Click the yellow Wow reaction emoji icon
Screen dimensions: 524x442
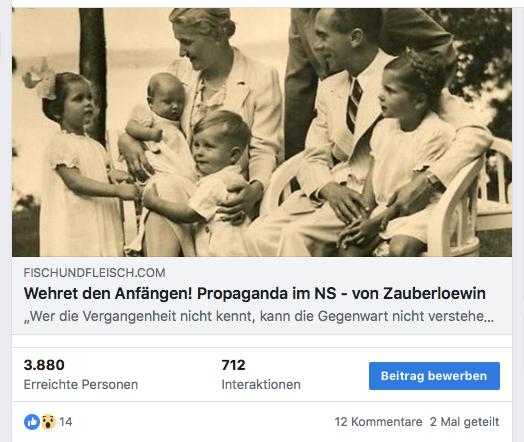pos(48,422)
